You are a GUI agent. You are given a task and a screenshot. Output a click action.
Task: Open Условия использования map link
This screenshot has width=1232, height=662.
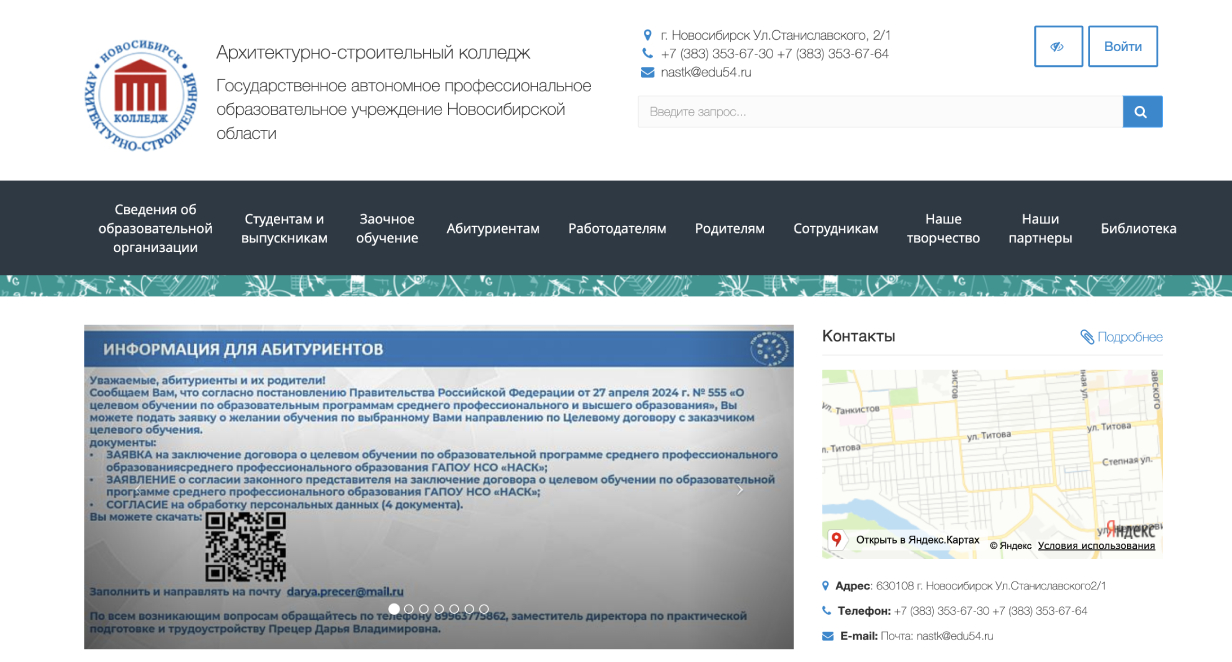[x=1096, y=545]
